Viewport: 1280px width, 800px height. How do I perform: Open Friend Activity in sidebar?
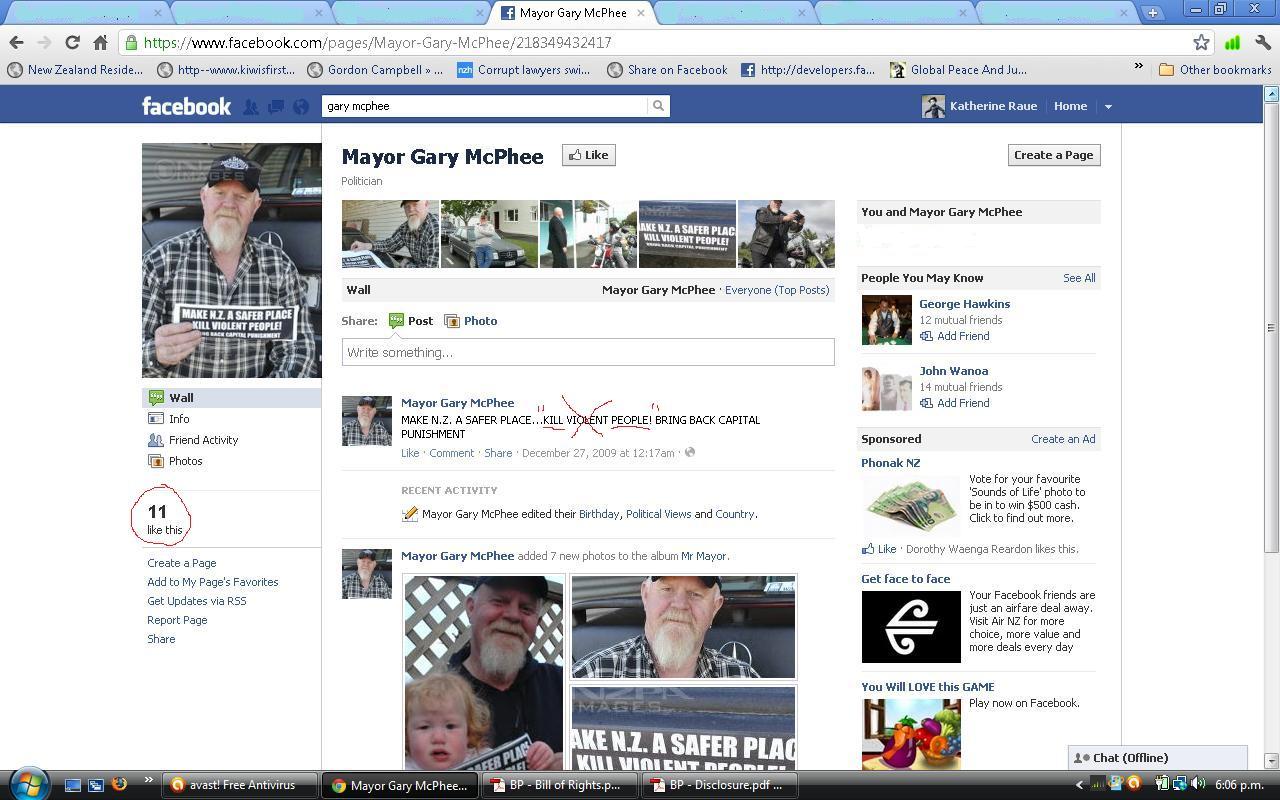click(231, 440)
